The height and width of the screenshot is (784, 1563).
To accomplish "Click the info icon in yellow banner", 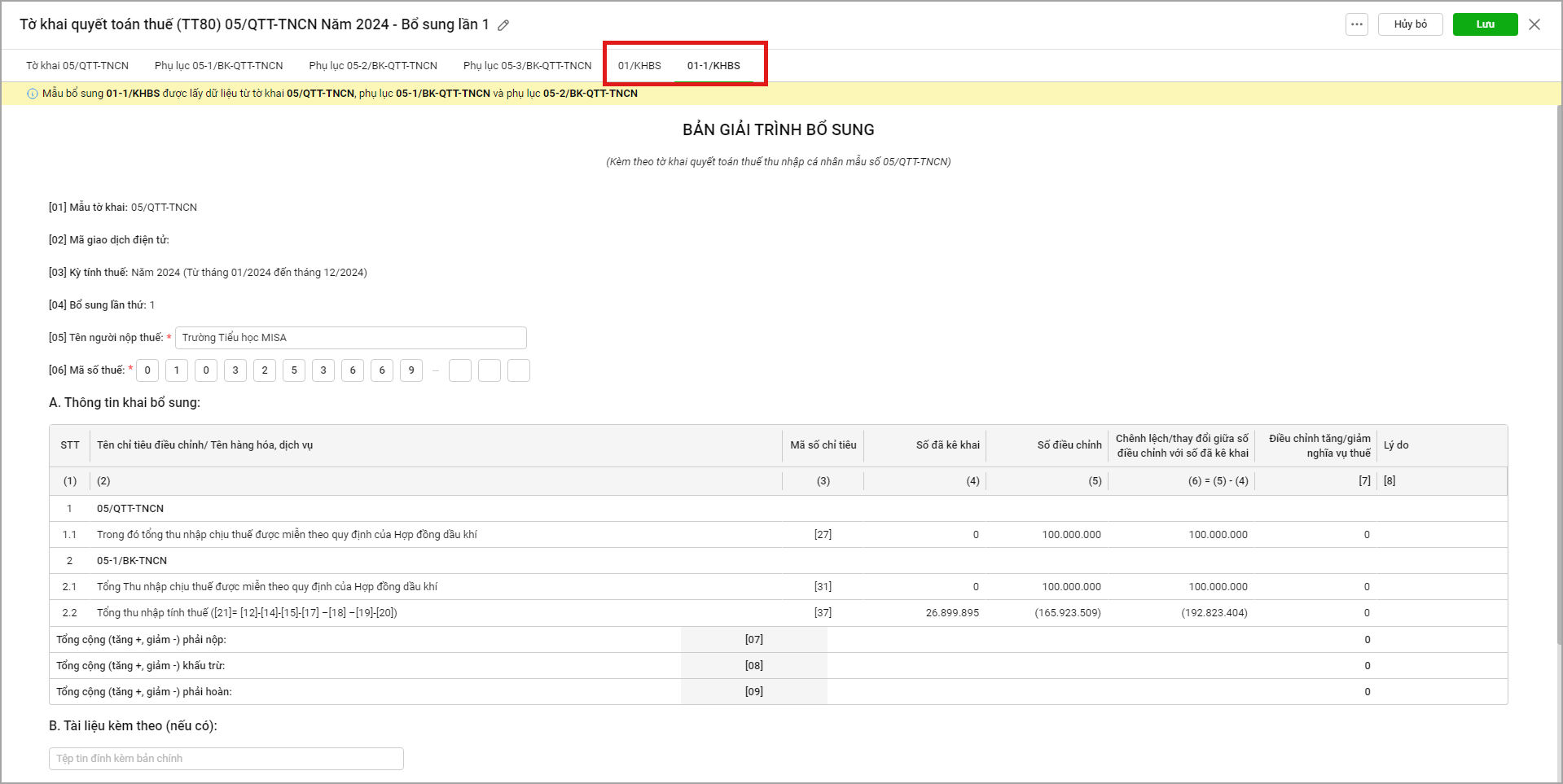I will pyautogui.click(x=33, y=94).
